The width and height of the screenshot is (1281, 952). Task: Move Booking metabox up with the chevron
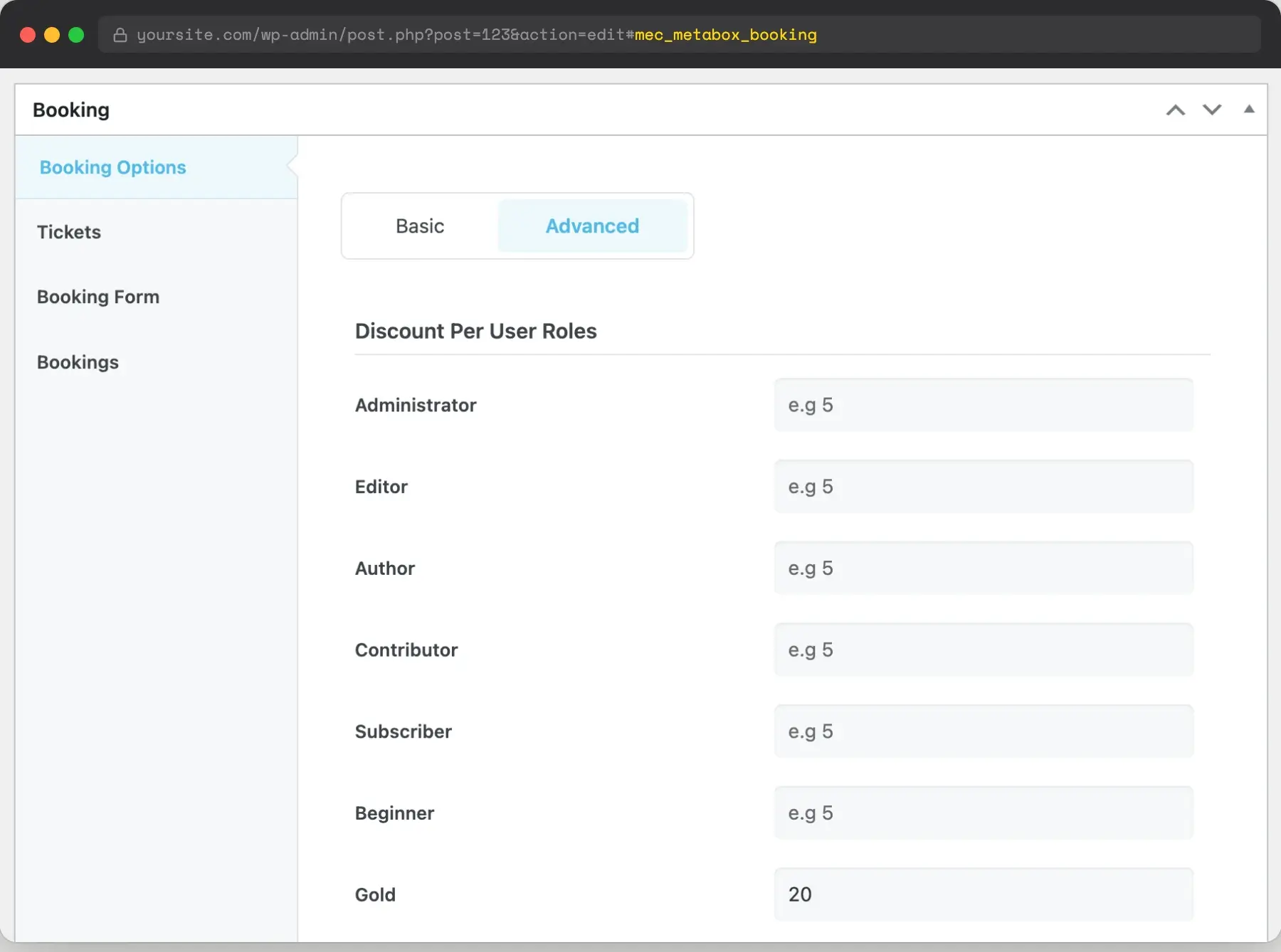click(x=1176, y=110)
